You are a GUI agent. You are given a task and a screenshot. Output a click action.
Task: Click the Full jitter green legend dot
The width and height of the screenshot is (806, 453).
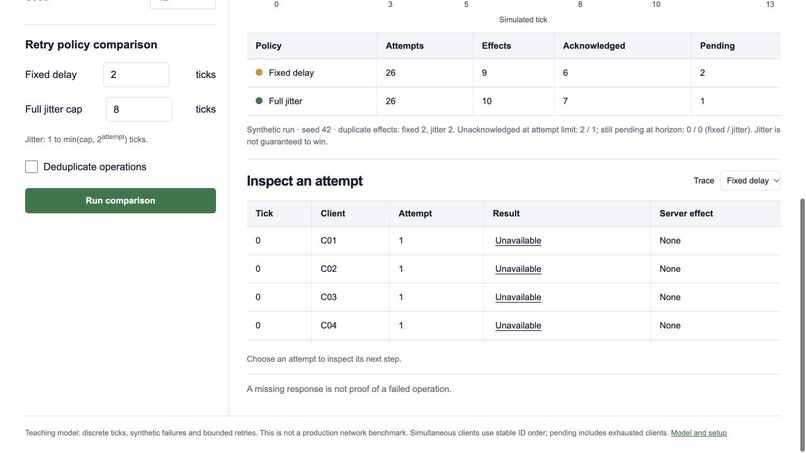pos(259,101)
